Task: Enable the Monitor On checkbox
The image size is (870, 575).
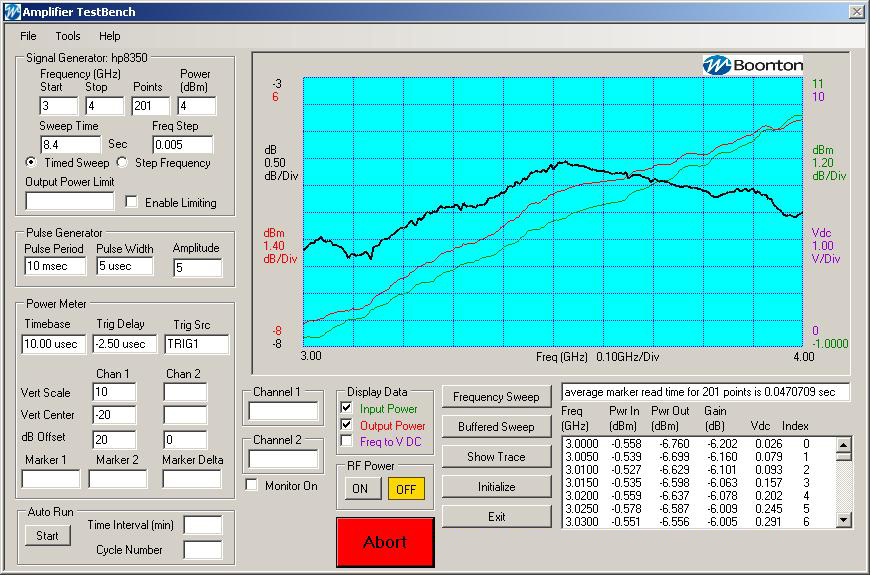Action: coord(252,486)
